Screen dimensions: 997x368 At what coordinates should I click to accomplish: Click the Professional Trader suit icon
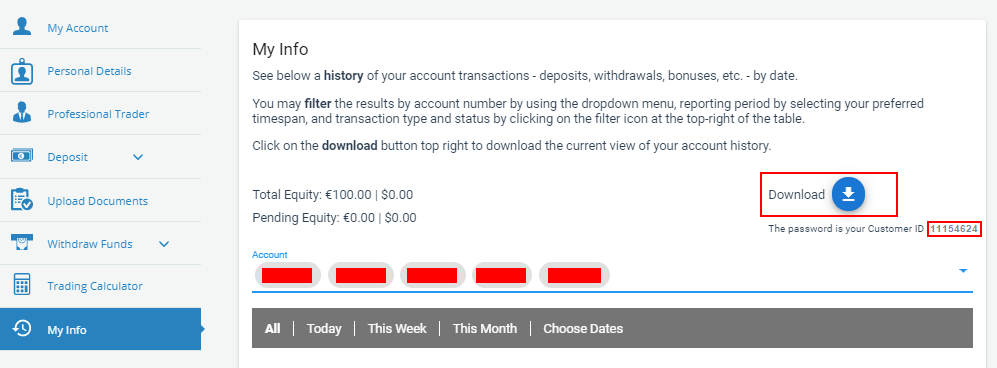coord(22,113)
